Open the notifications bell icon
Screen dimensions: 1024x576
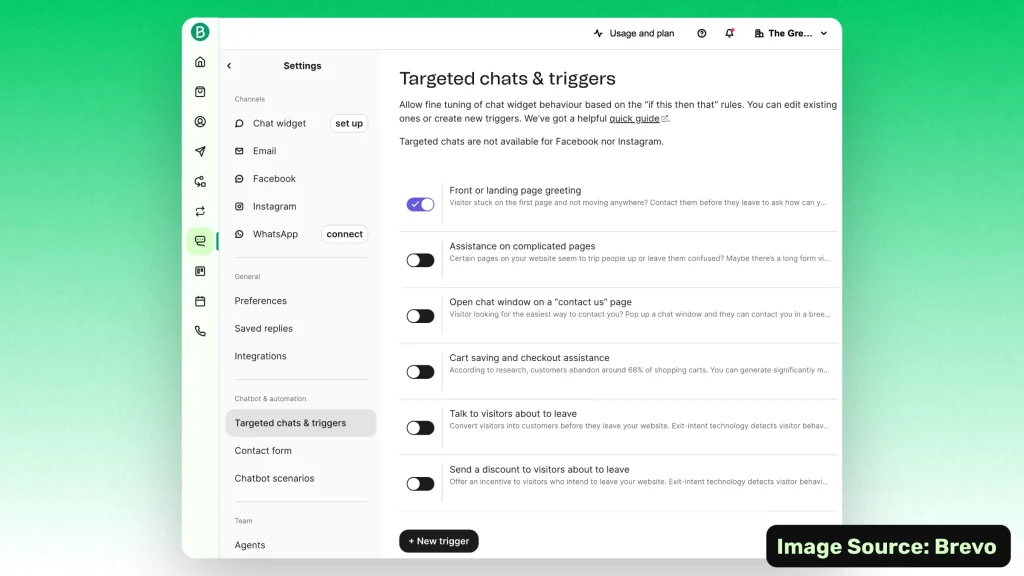coord(729,33)
